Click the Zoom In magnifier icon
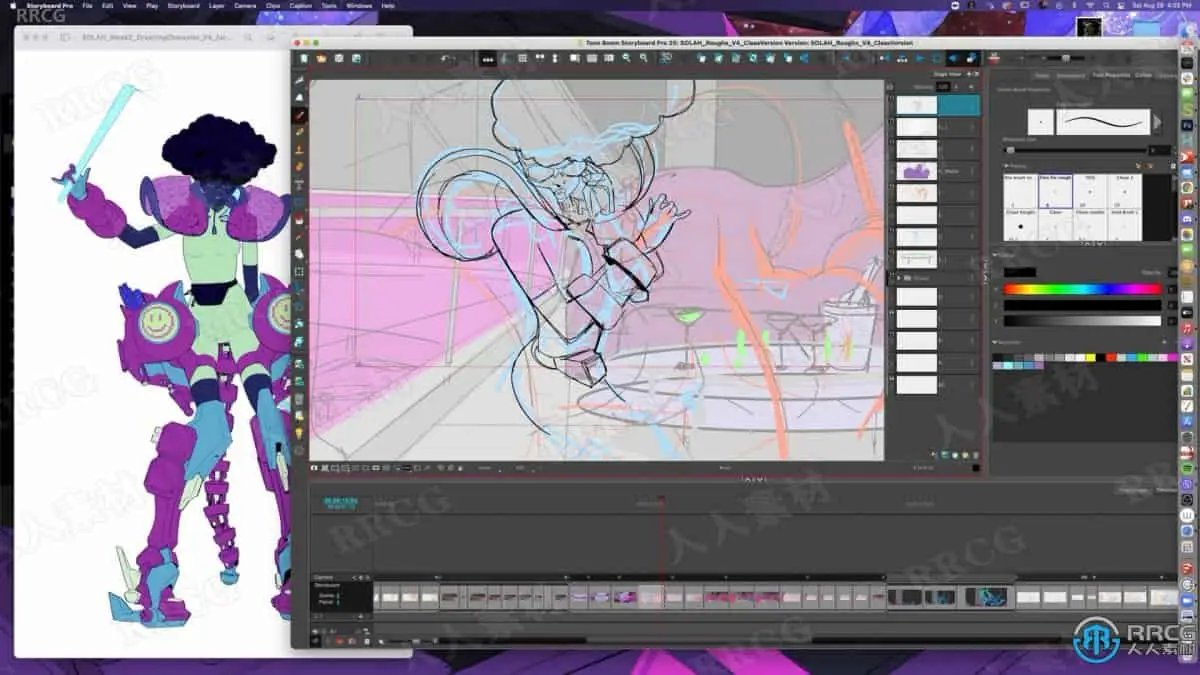 coord(626,59)
